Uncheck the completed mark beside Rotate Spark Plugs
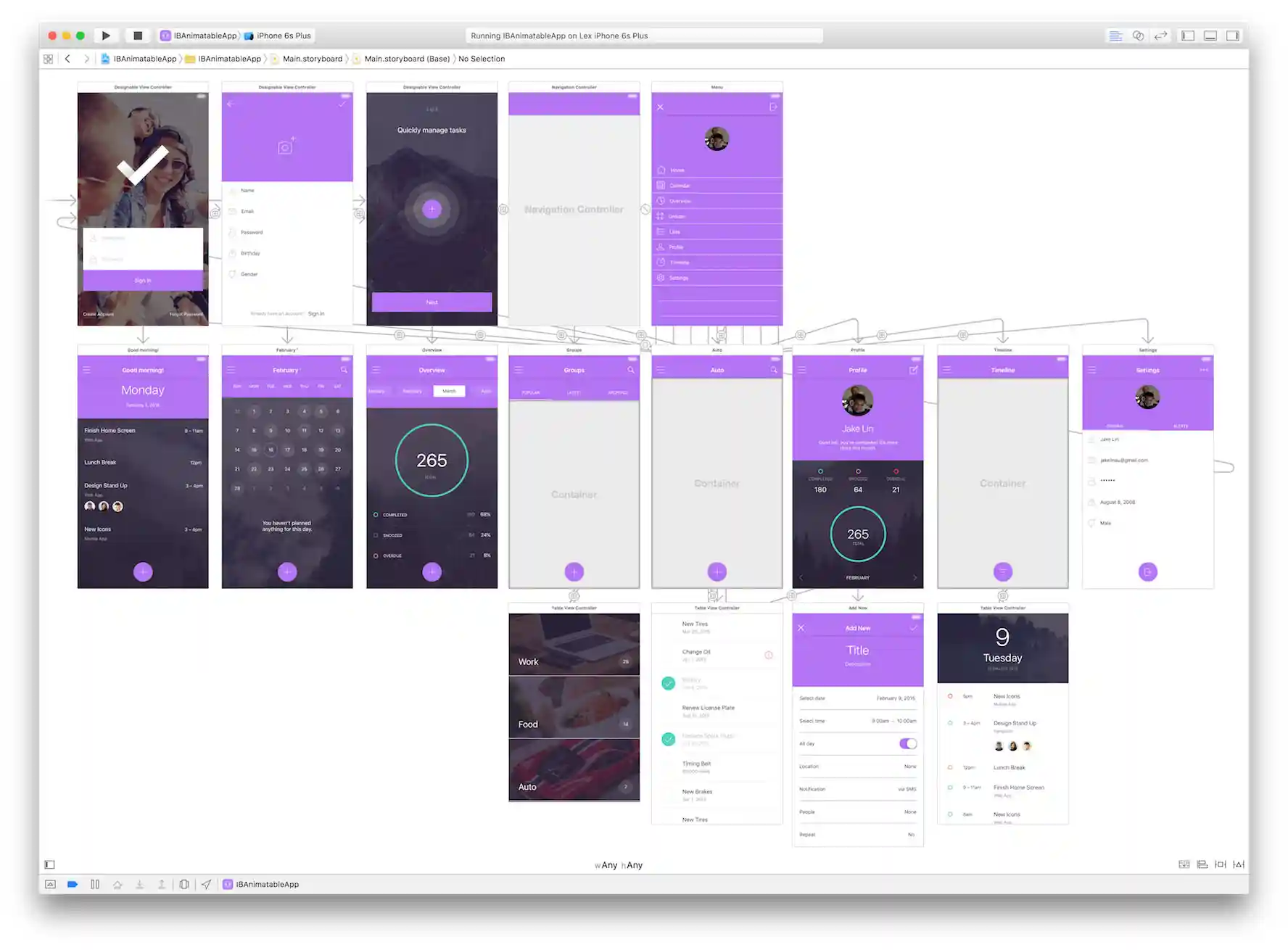Screen dimensions: 1288x950 (668, 739)
